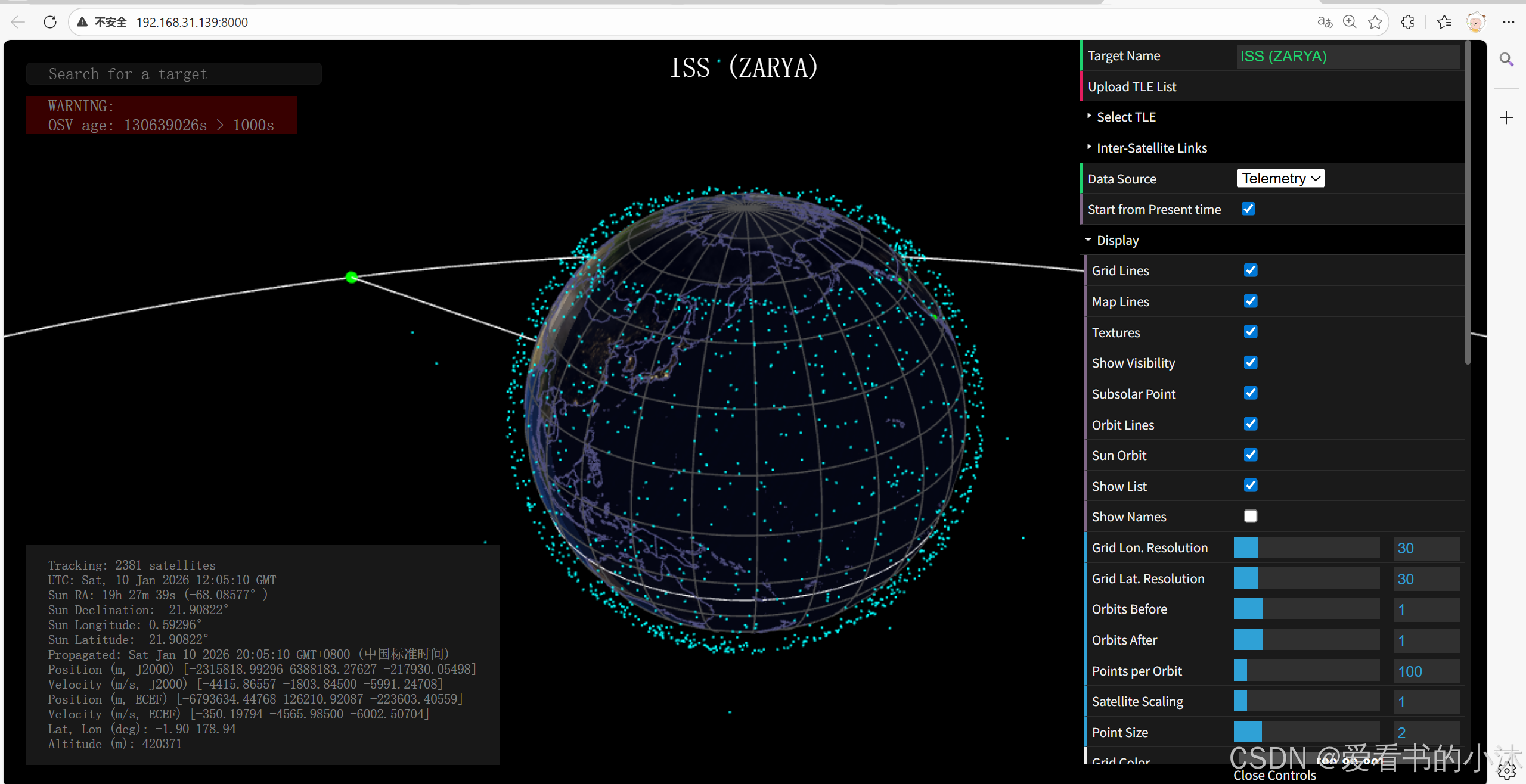Click the Altitude (m): 420371 line
This screenshot has width=1526, height=784.
point(115,744)
